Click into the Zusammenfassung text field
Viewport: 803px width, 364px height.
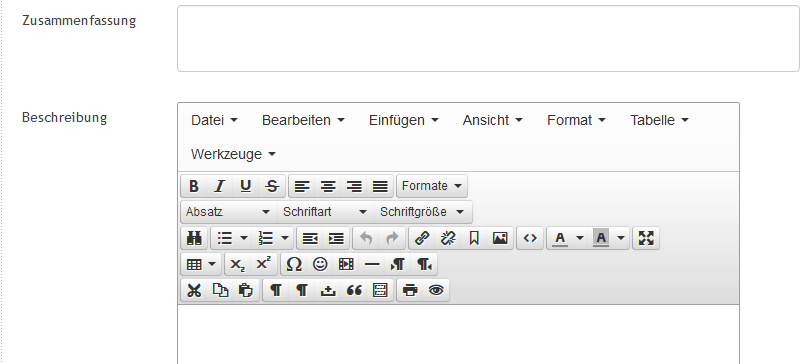coord(488,38)
